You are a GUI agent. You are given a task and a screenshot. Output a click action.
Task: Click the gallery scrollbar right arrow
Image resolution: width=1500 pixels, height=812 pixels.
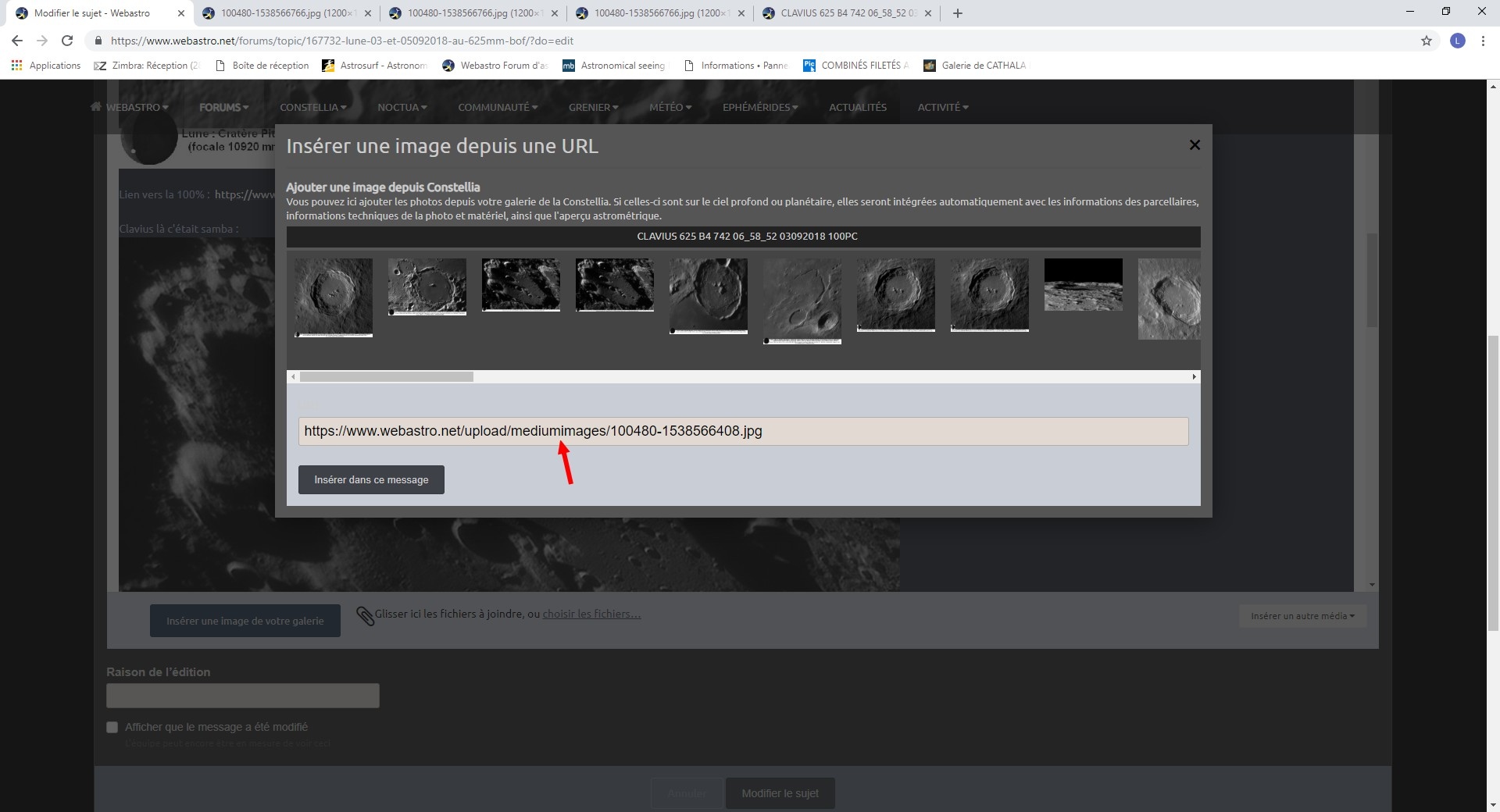(1194, 376)
